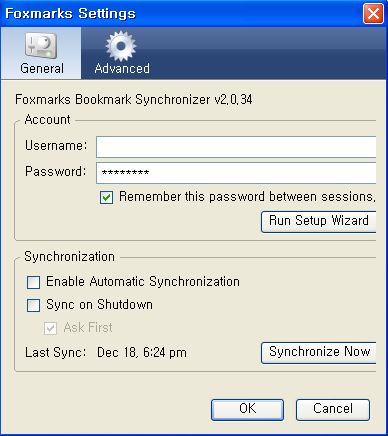388x436 pixels.
Task: Click the Foxmarks Bookmark Synchronizer version text
Action: click(x=134, y=99)
